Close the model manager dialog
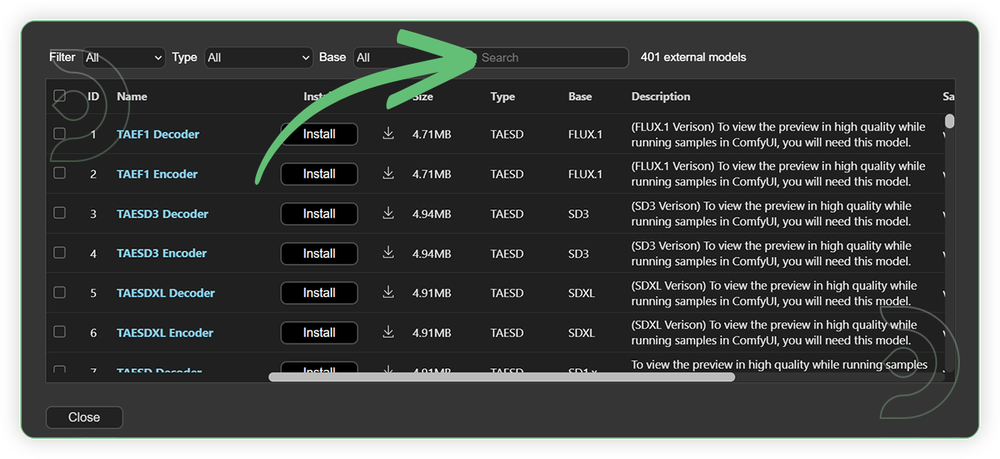 [84, 418]
